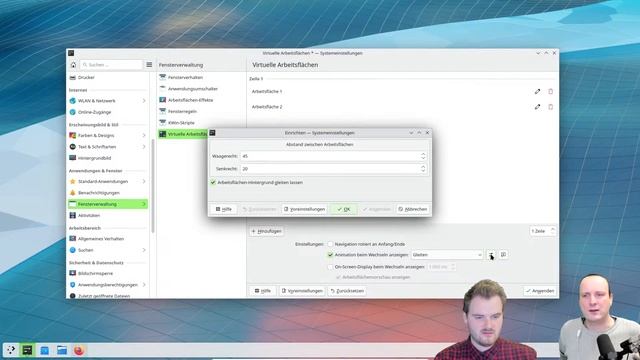Screen dimensions: 640x360
Task: Select Aktivitäten in the sidebar
Action: point(108,216)
